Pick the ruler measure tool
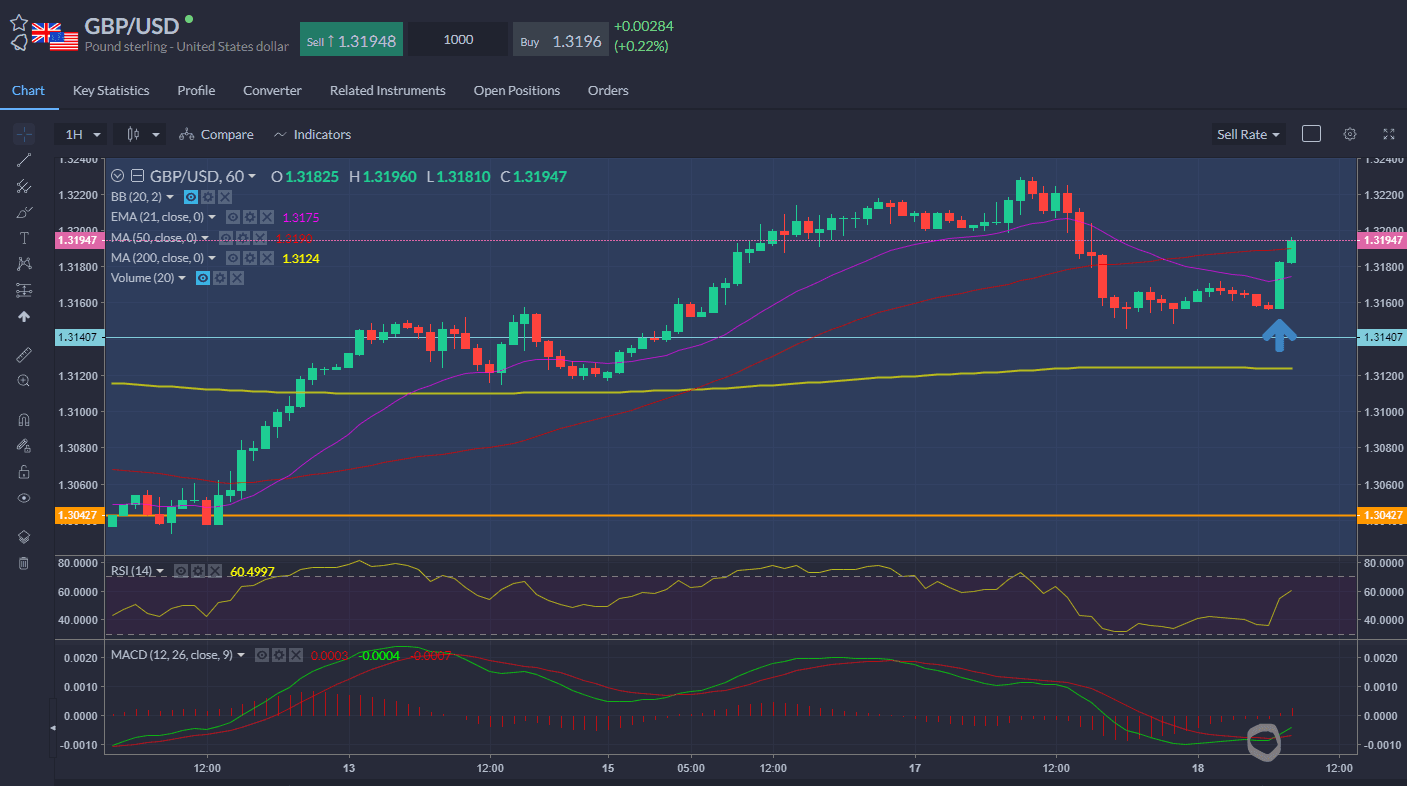This screenshot has width=1407, height=786. [x=24, y=355]
